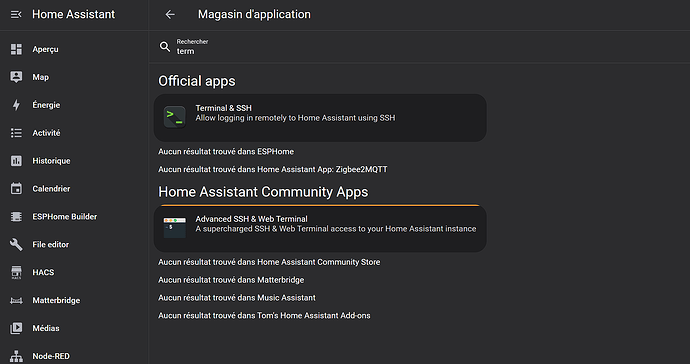Click Home Assistant Community Apps heading
The width and height of the screenshot is (690, 364).
click(263, 192)
